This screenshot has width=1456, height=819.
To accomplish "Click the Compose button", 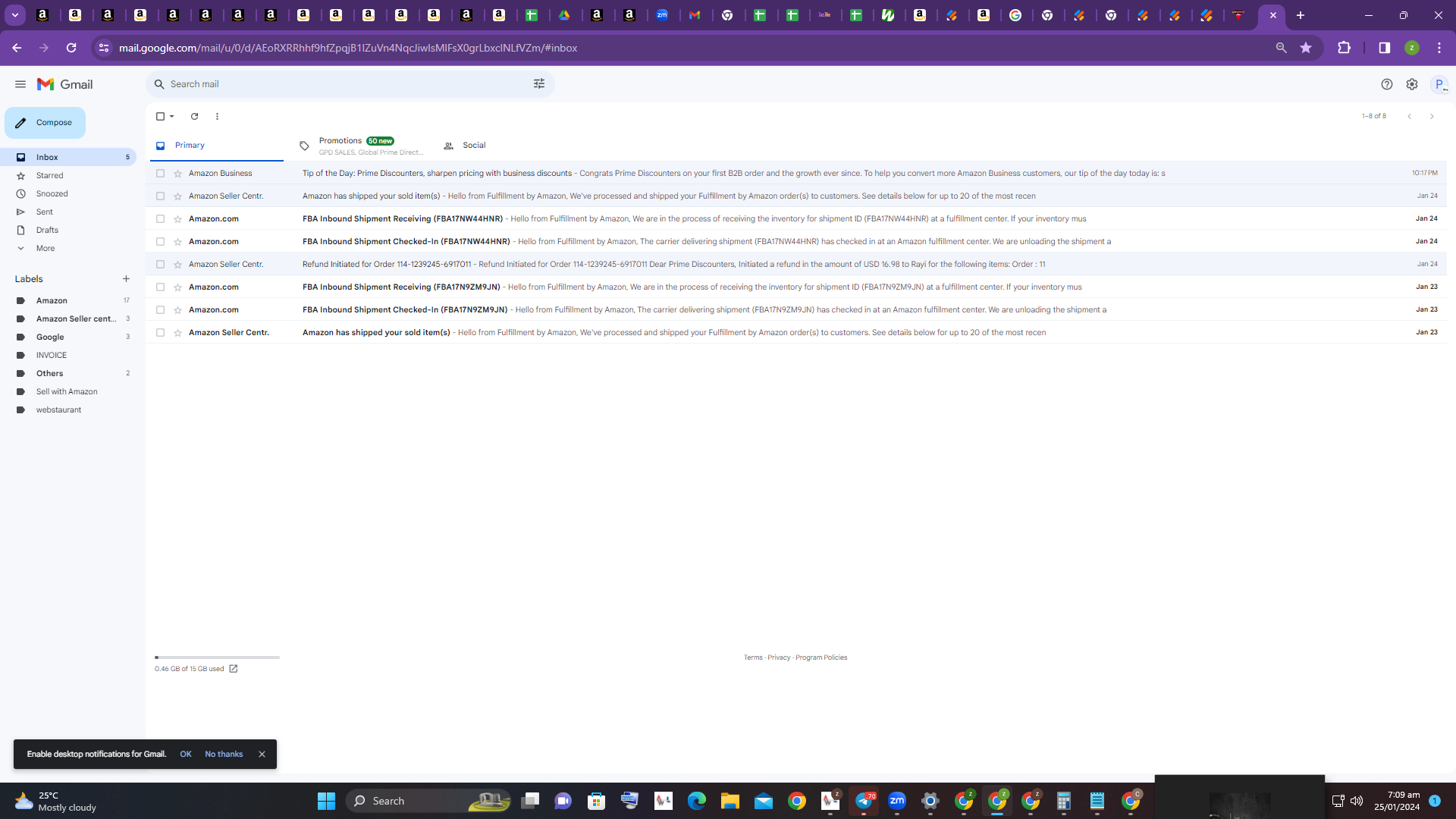I will [45, 123].
